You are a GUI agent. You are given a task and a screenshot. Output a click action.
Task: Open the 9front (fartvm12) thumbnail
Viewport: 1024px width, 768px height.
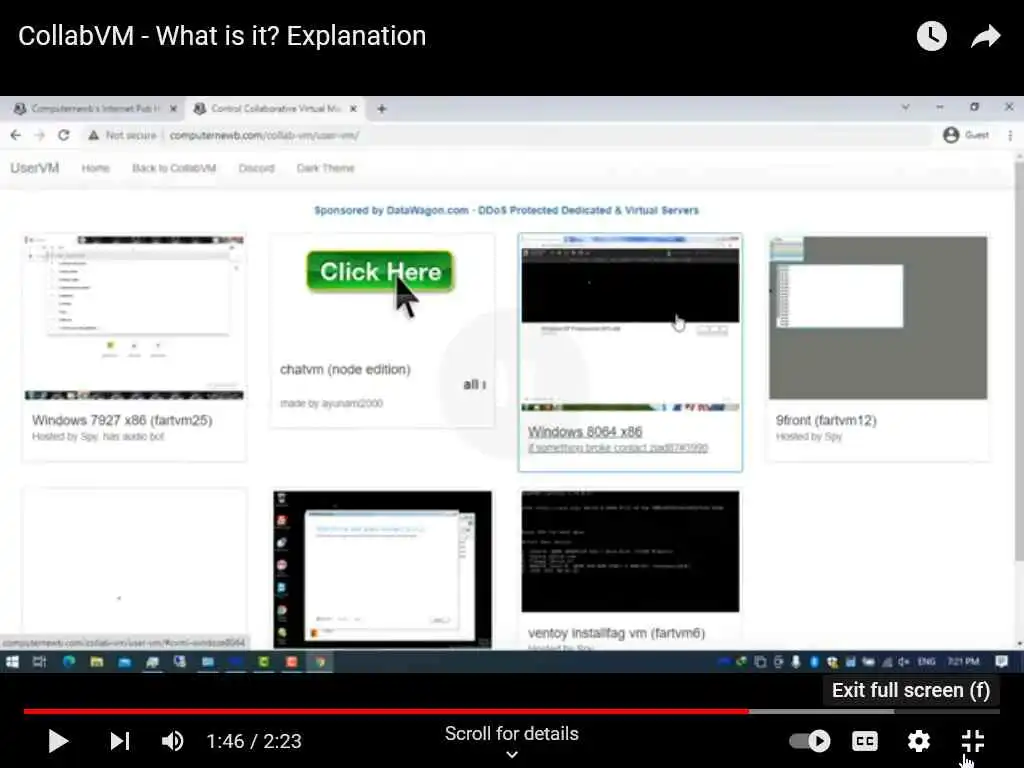click(x=878, y=317)
